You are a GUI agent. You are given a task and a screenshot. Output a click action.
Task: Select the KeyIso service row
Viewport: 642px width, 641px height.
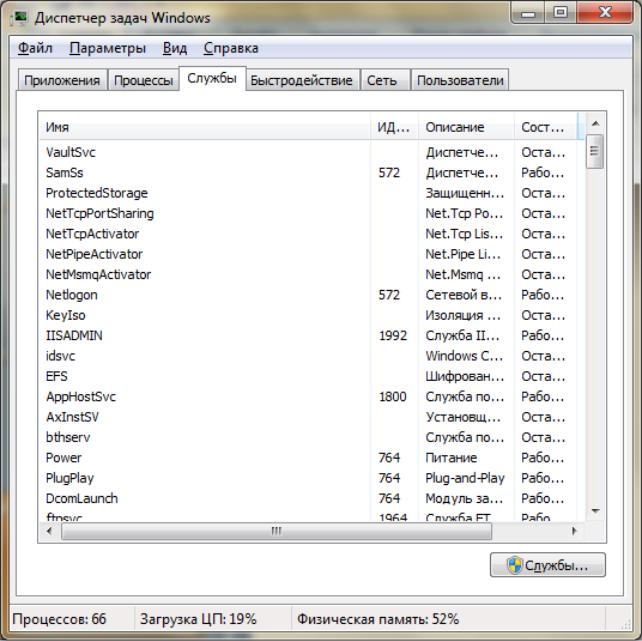[308, 316]
